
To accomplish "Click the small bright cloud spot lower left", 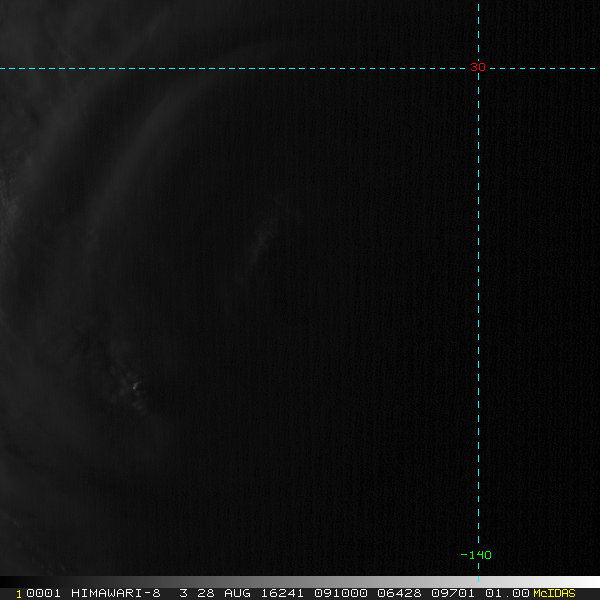I will pos(135,386).
